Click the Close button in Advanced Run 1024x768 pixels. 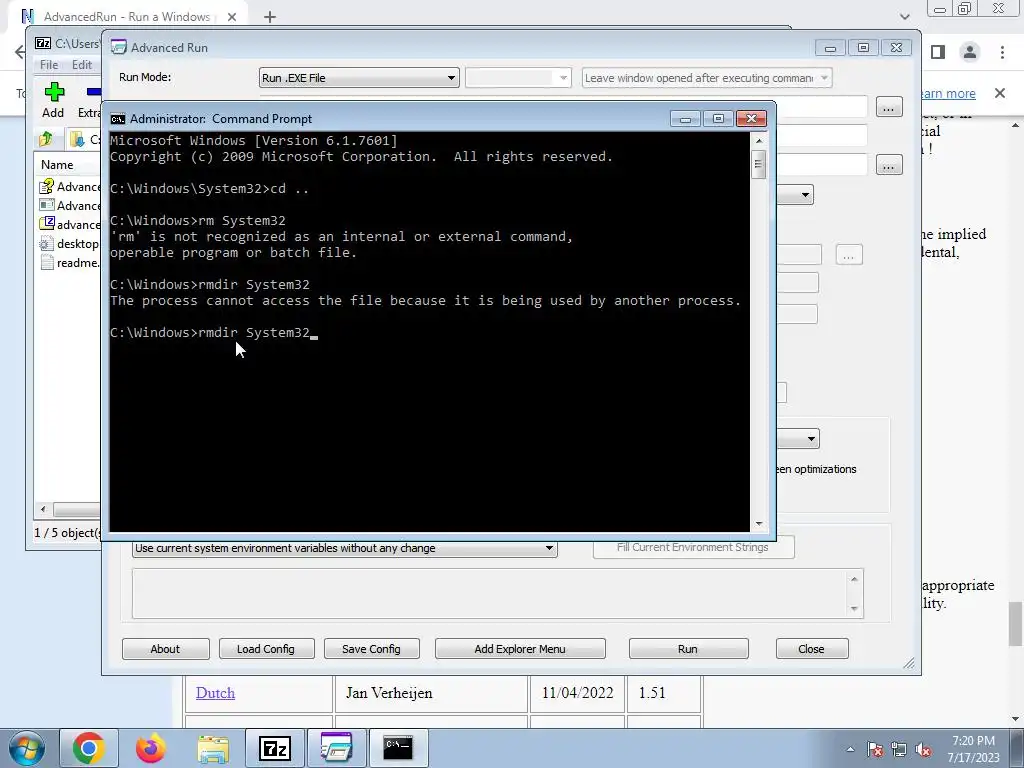(x=811, y=648)
